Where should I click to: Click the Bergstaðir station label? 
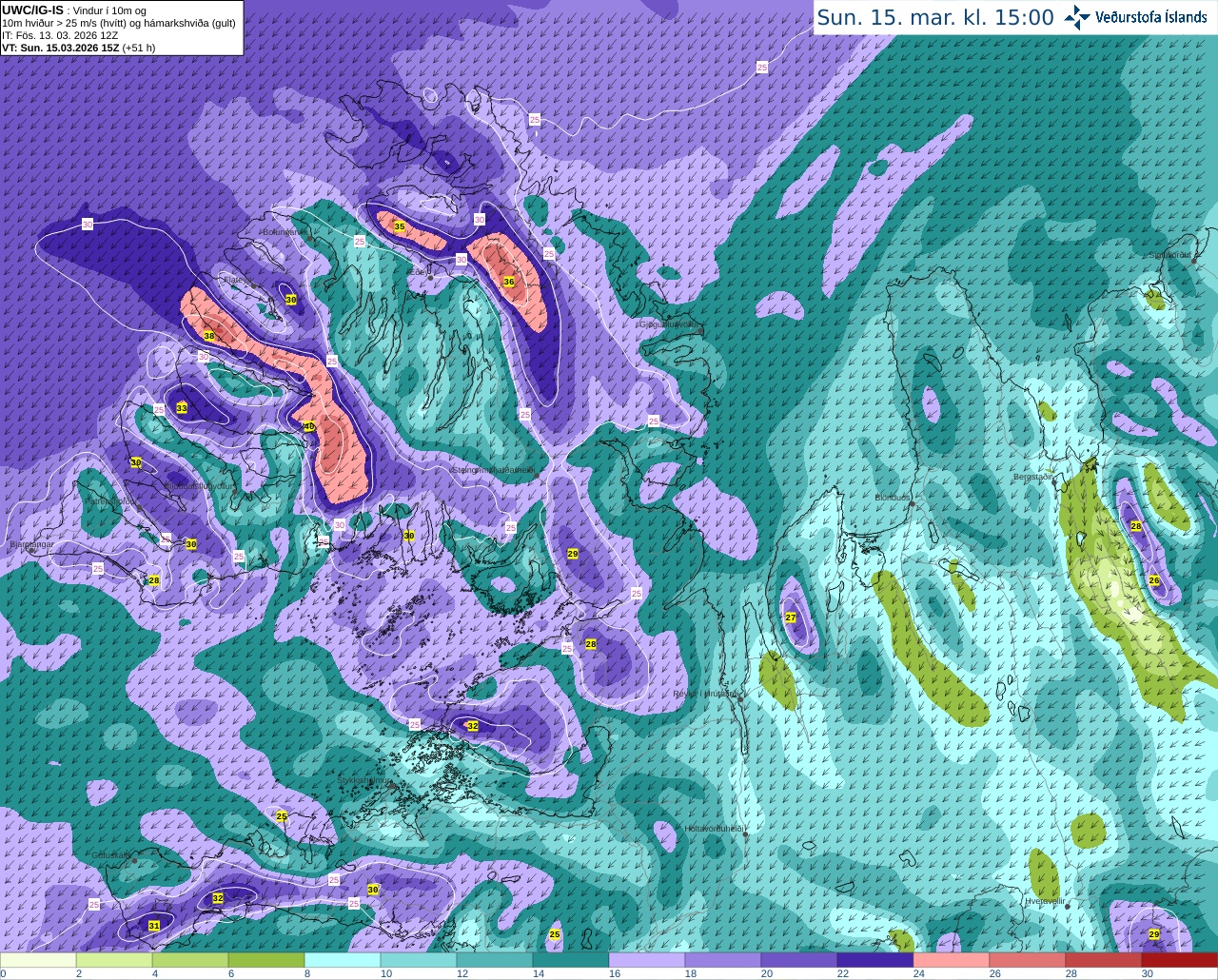[1033, 477]
